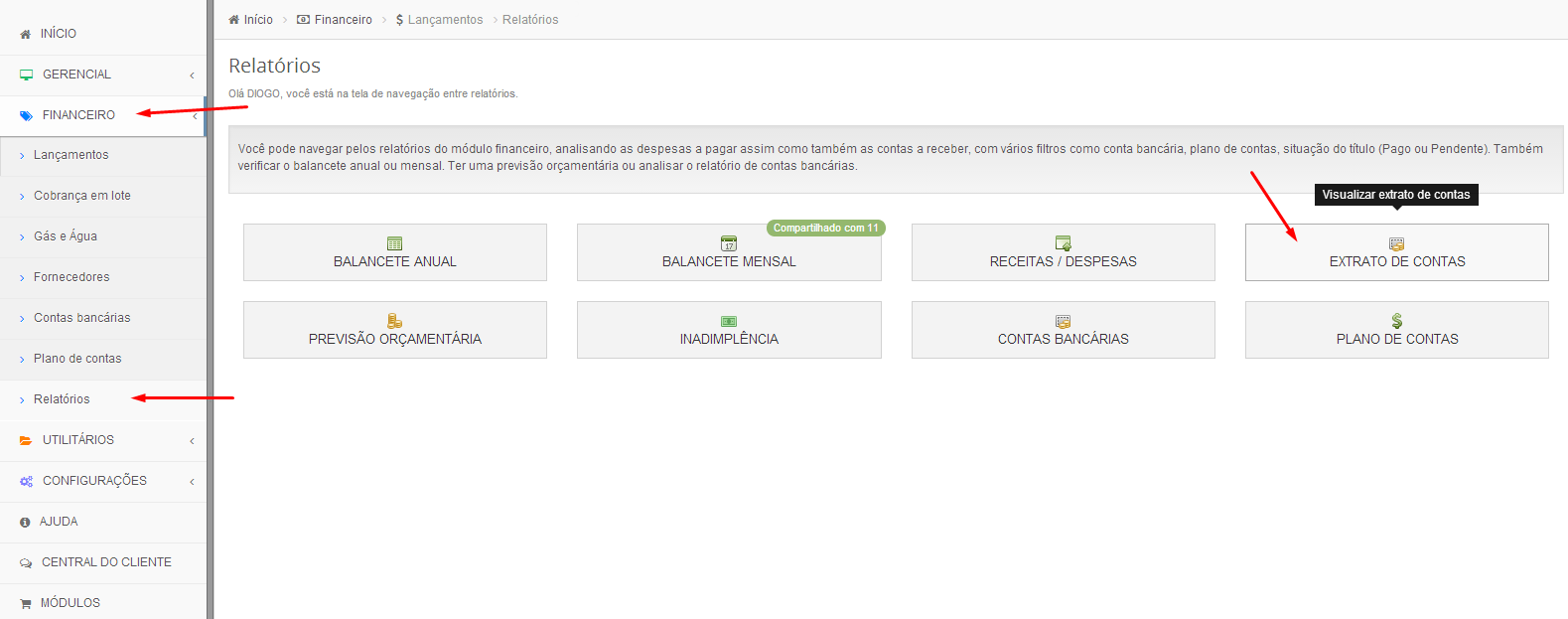Screen dimensions: 1568x619
Task: Open PLANO DE CONTAS report button
Action: [1397, 330]
